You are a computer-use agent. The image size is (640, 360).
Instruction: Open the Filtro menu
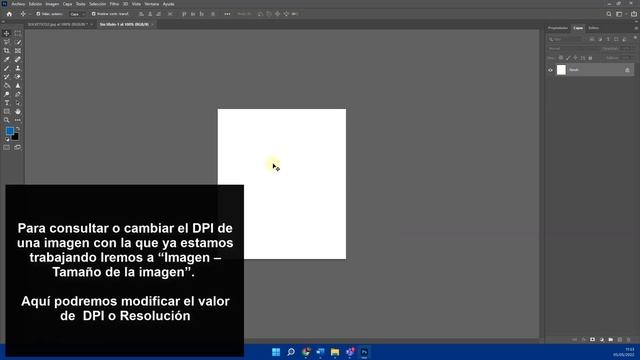tap(114, 4)
